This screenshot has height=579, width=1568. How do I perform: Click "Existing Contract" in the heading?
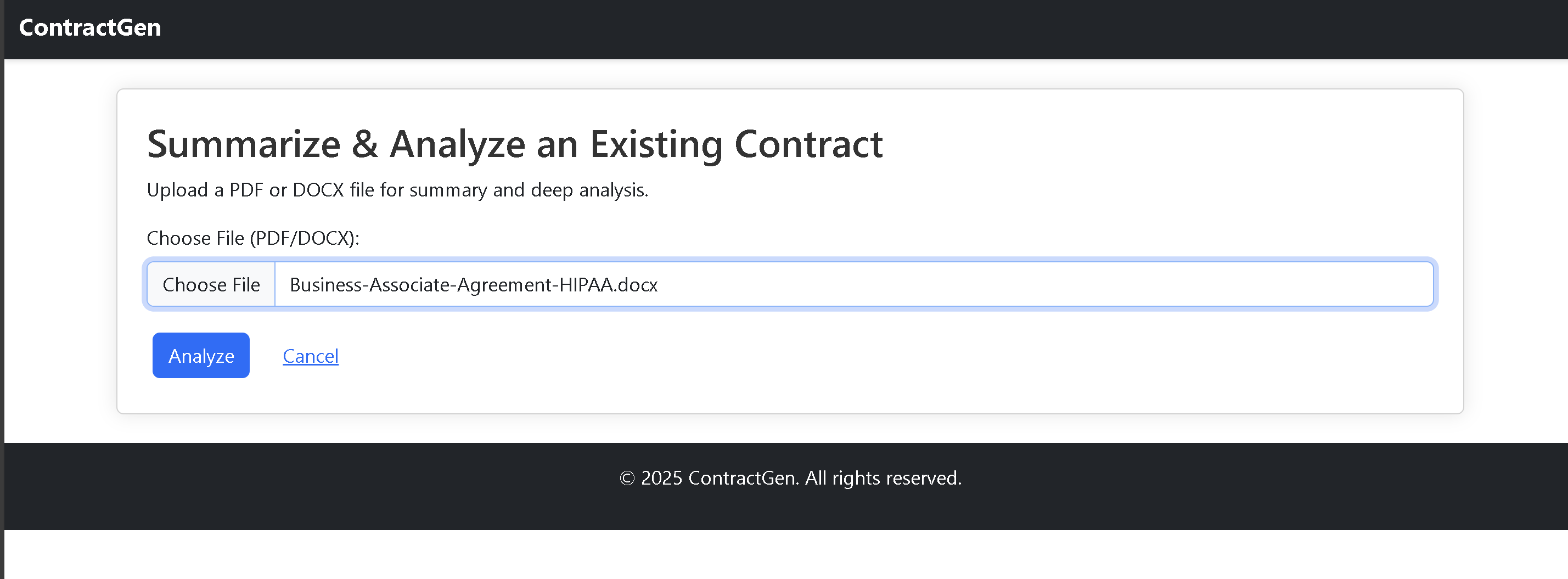click(x=737, y=145)
